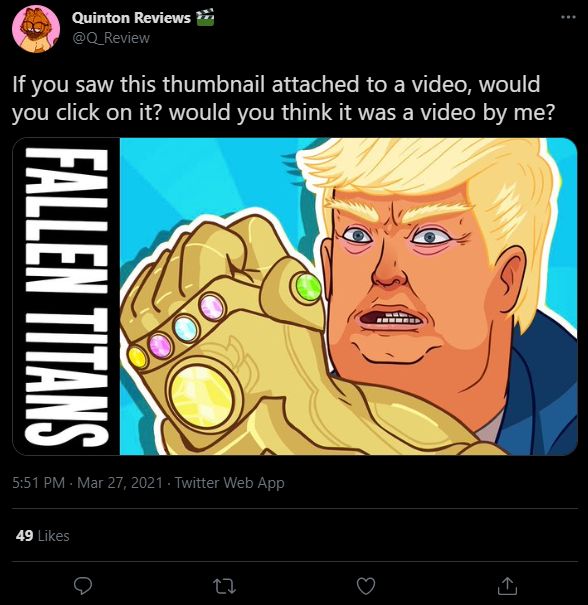This screenshot has height=605, width=588.
Task: Open the 5:51 PM Mar 27, 2021 timestamp
Action: click(88, 483)
